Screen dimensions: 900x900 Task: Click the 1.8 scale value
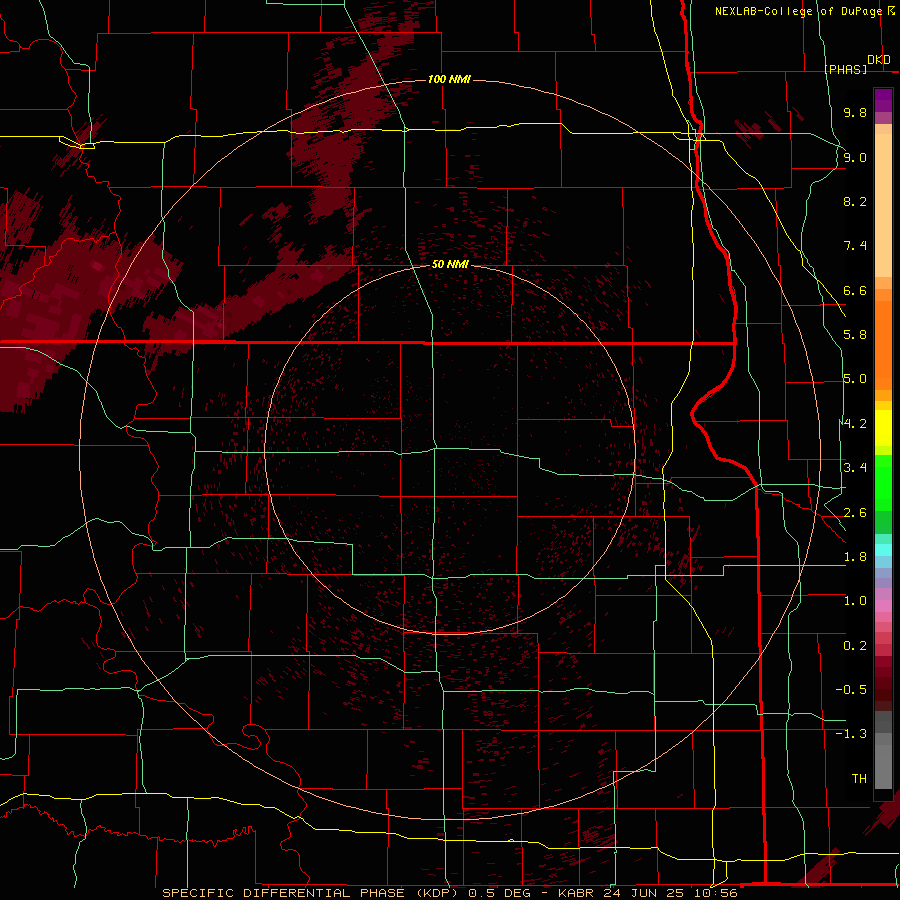coord(855,557)
